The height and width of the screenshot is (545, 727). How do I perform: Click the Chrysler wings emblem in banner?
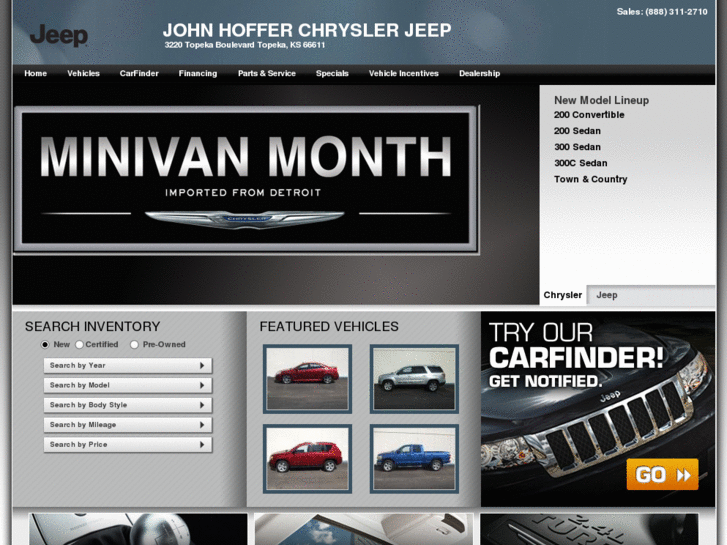click(x=244, y=218)
